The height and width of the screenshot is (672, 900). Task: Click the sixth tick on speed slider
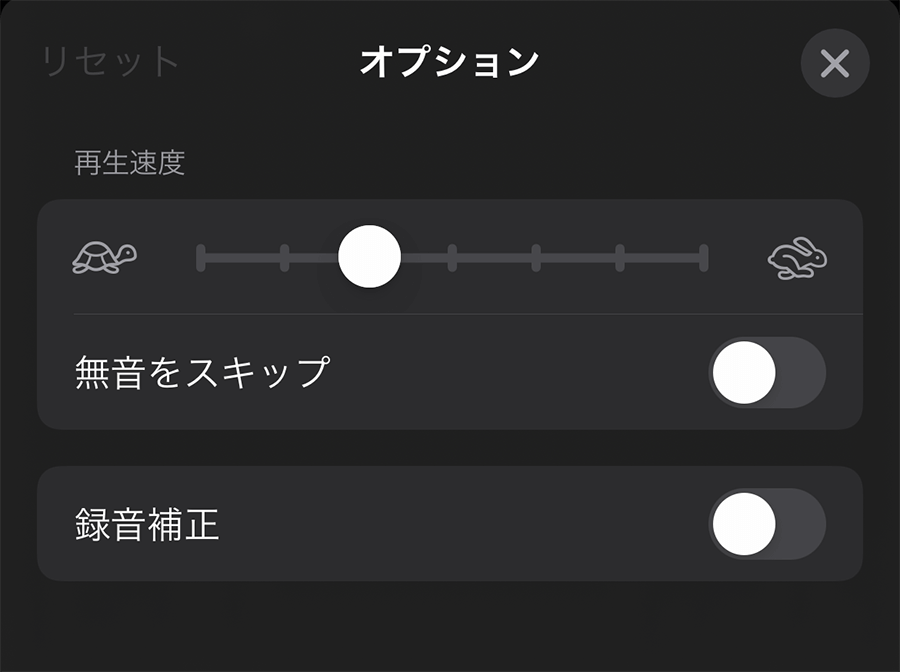pos(620,257)
